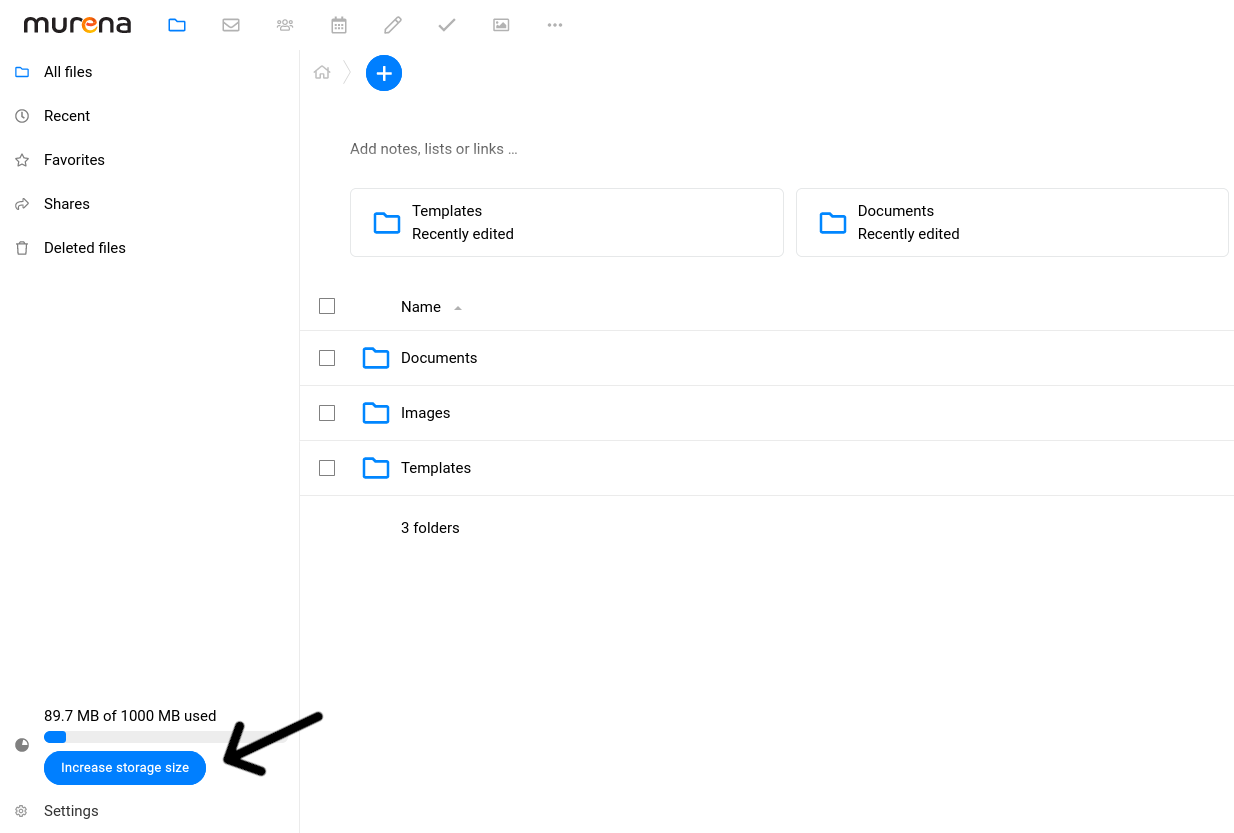The width and height of the screenshot is (1234, 833).
Task: Open the Mail app icon
Action: coord(231,25)
